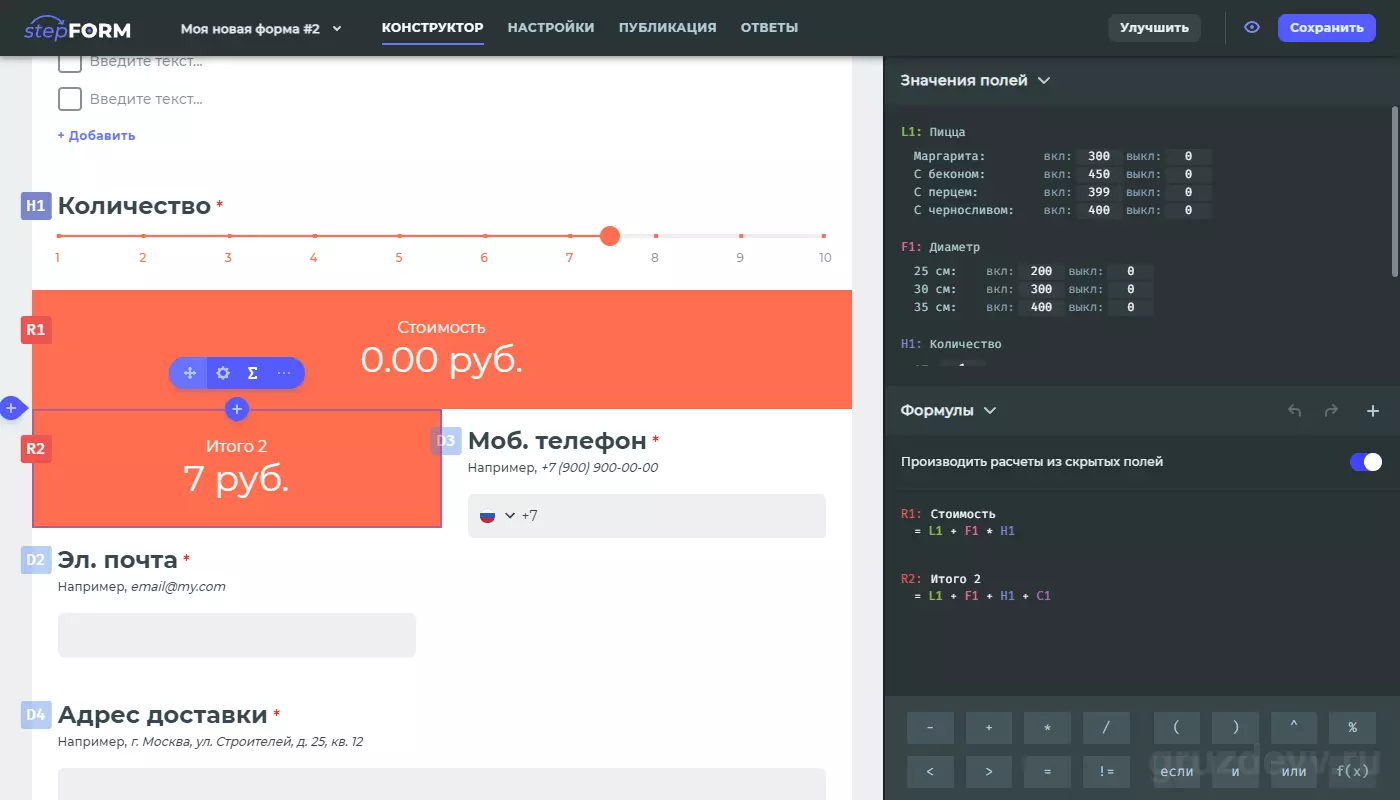
Task: Edit С беконом вкл value 450
Action: point(1098,175)
